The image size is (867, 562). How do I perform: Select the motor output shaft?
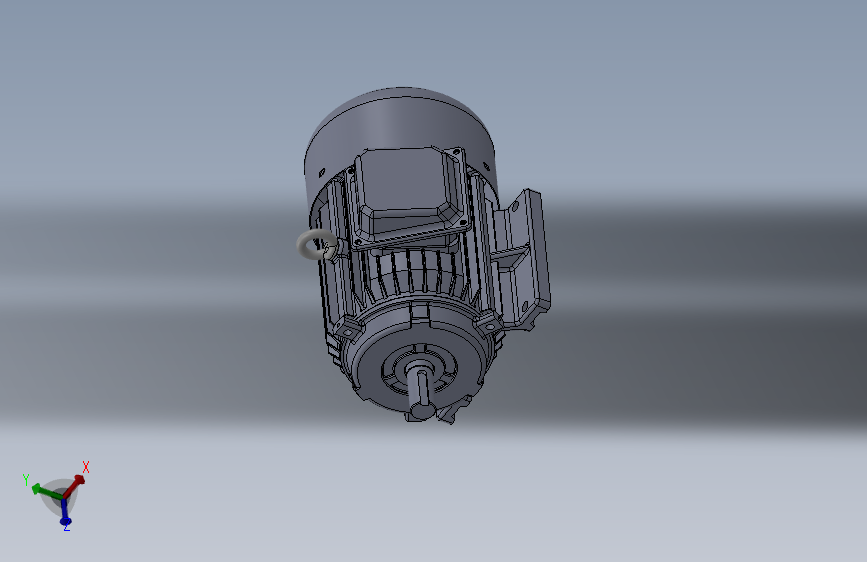click(x=422, y=394)
